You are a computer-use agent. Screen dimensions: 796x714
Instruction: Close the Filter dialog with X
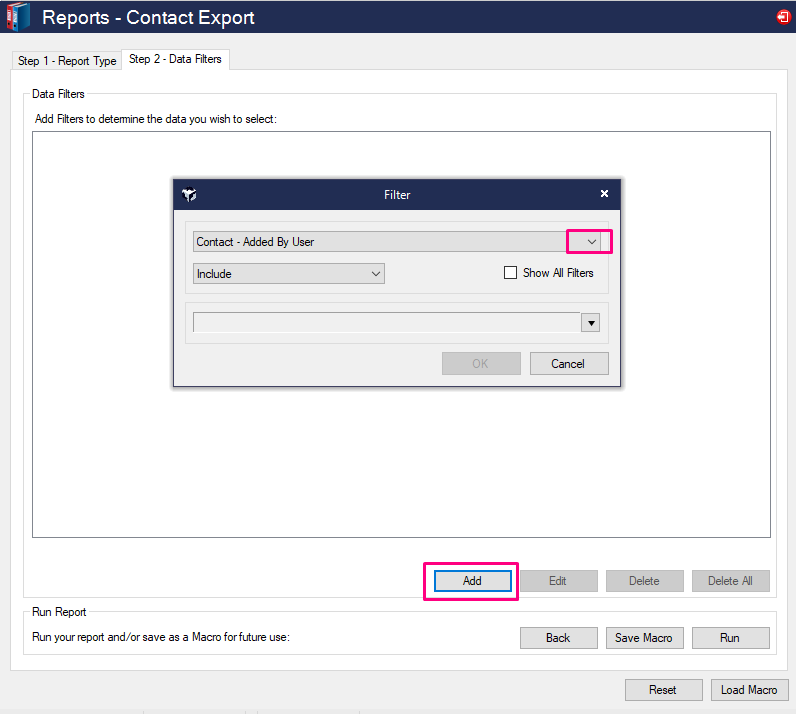[604, 194]
